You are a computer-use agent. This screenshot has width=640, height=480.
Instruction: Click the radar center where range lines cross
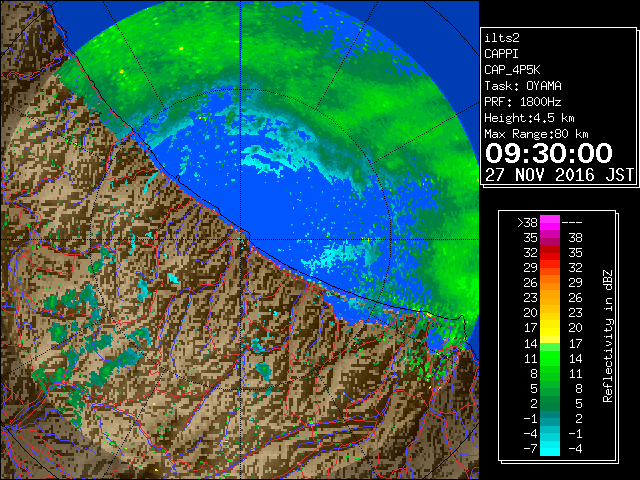pos(241,239)
